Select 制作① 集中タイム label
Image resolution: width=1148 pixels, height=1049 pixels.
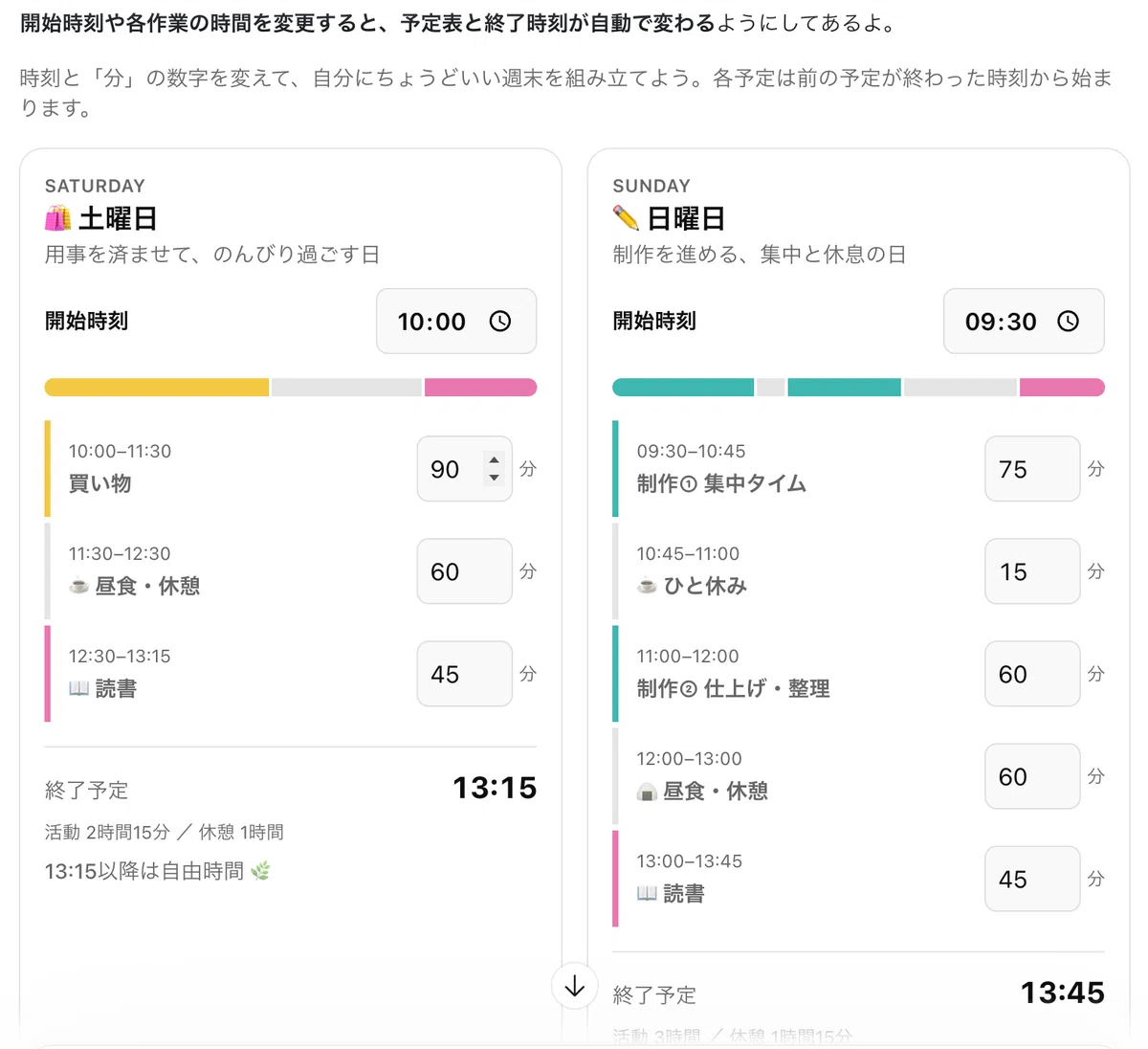point(721,483)
